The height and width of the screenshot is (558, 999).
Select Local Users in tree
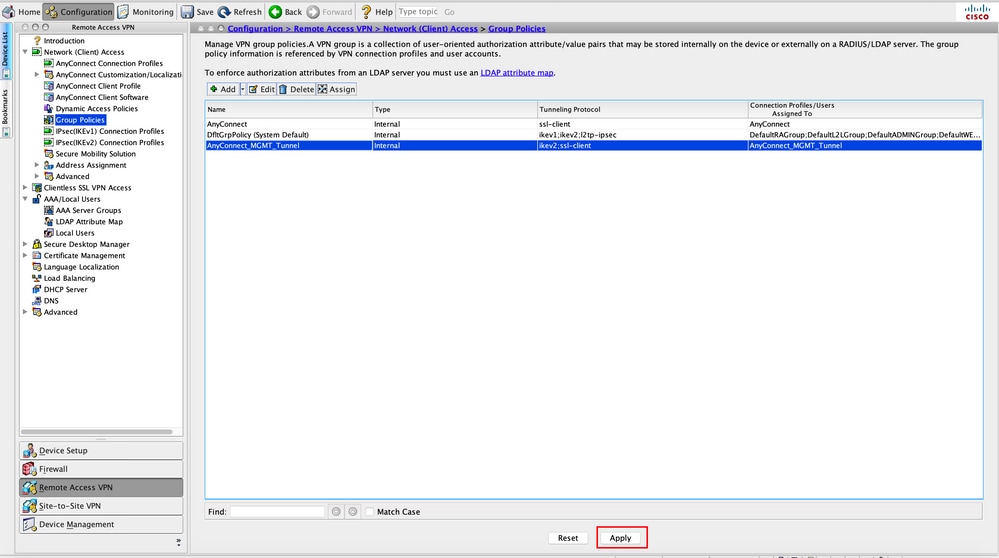point(75,233)
